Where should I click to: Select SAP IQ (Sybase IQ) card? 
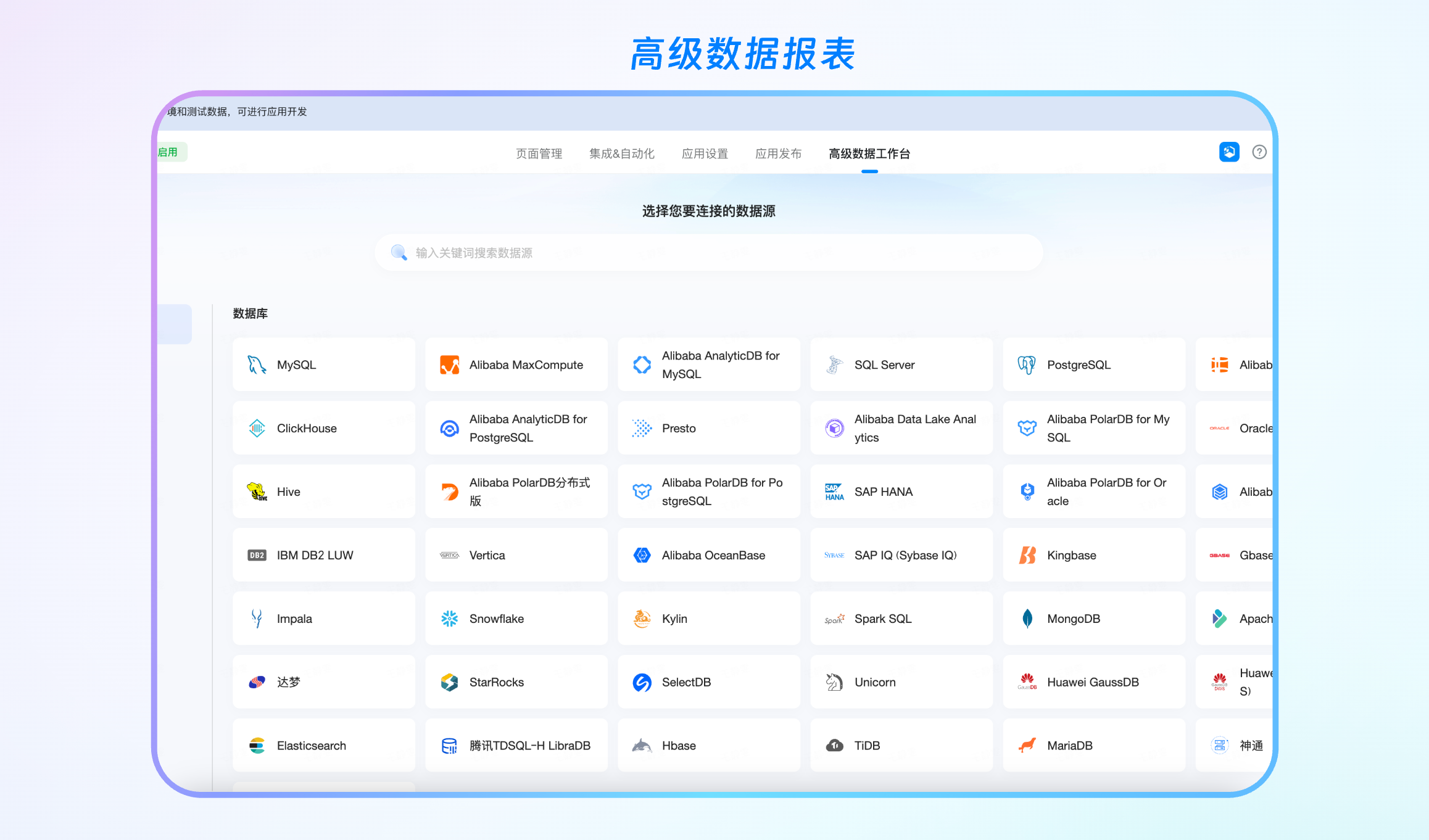click(x=901, y=555)
